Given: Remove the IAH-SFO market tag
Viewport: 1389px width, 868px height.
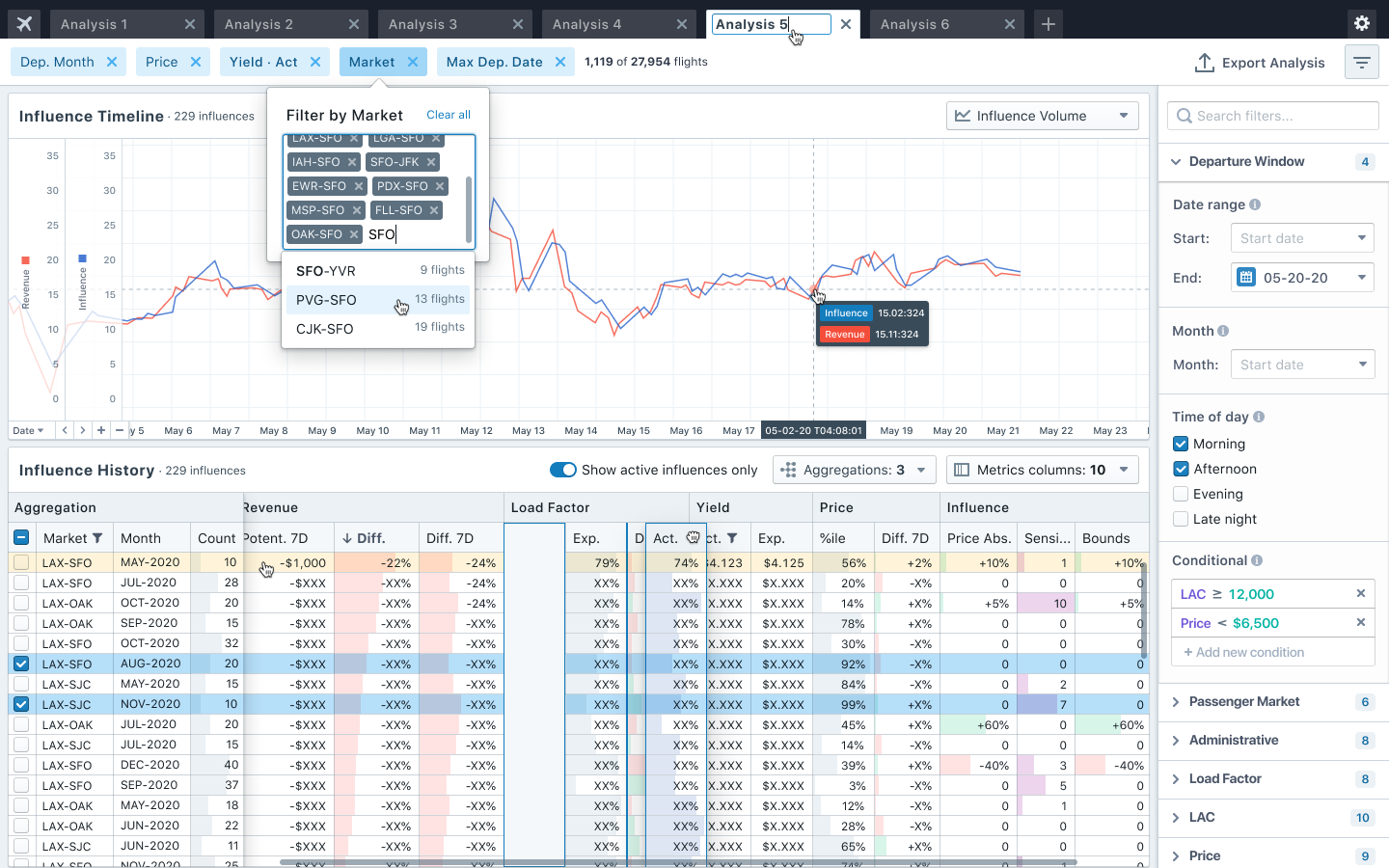Looking at the screenshot, I should (352, 162).
